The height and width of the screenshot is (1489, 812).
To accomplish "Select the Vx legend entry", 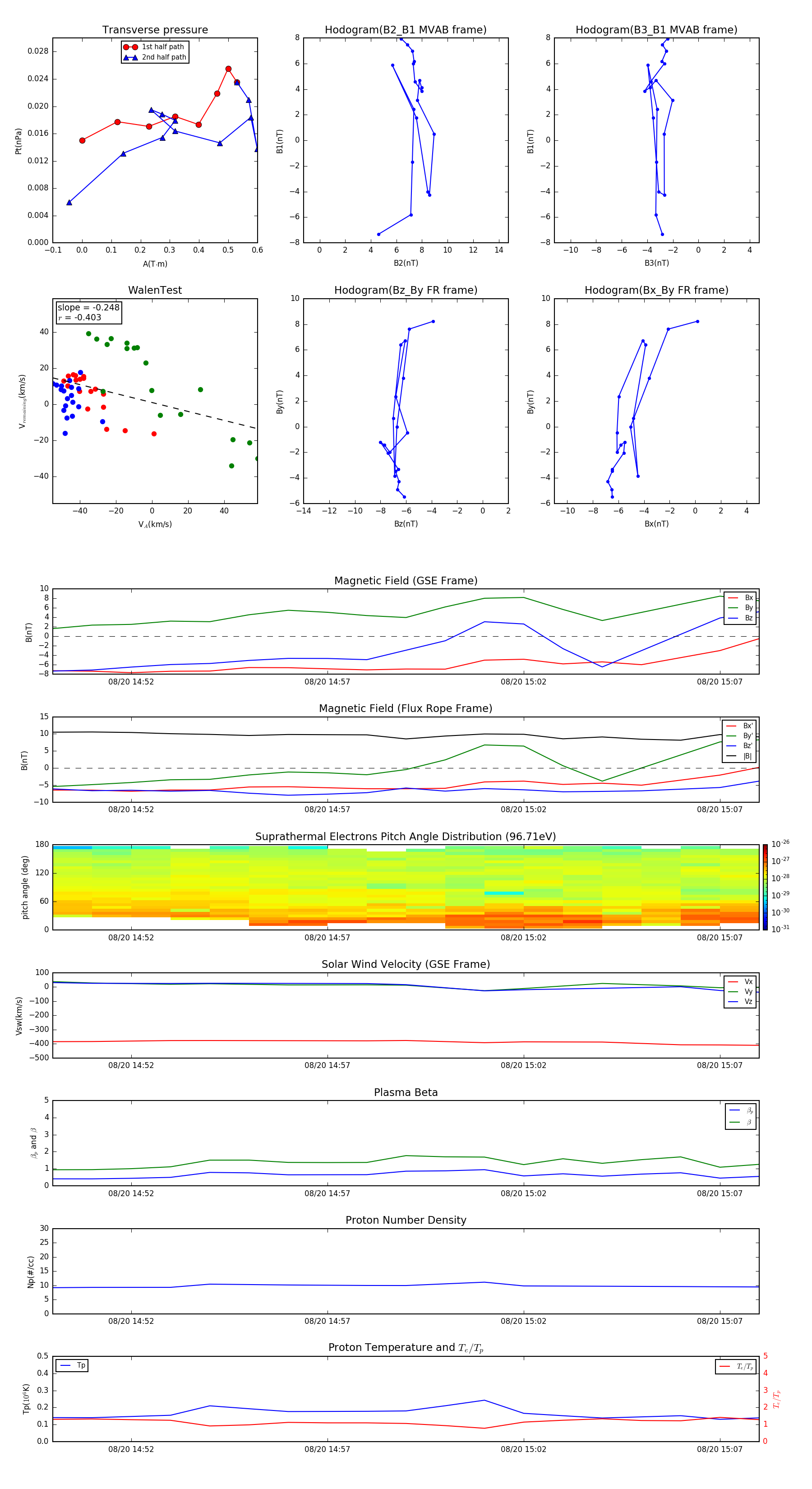I will pyautogui.click(x=741, y=981).
